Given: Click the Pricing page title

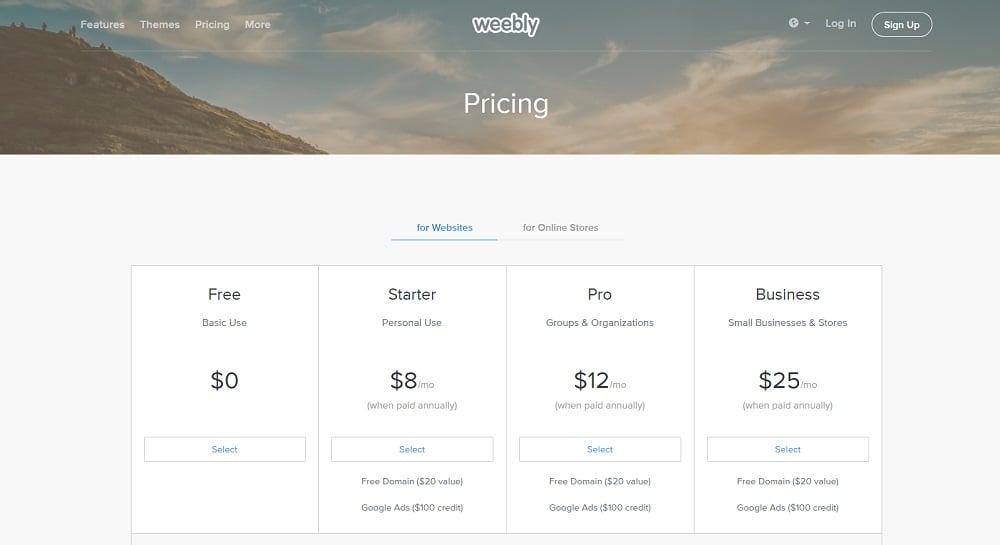Looking at the screenshot, I should [506, 104].
